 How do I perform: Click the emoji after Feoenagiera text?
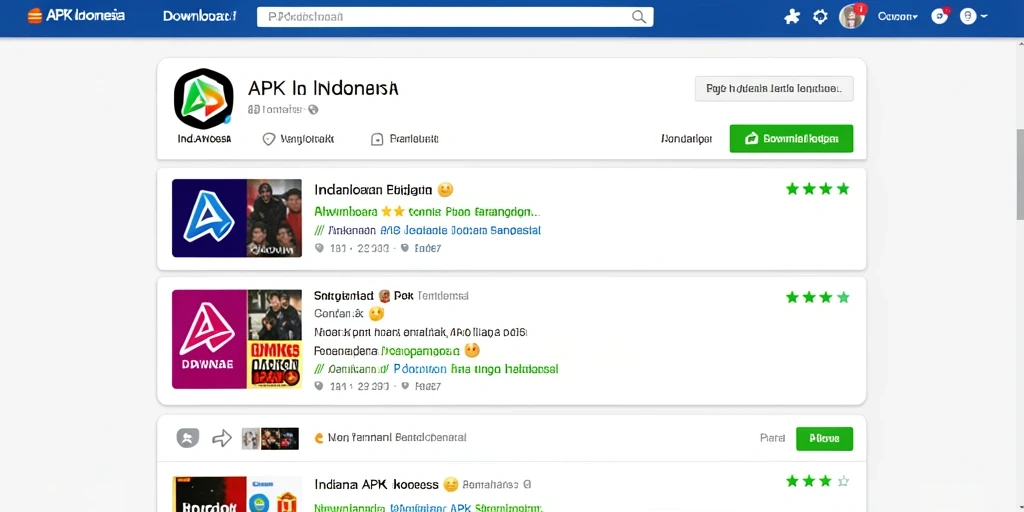472,351
